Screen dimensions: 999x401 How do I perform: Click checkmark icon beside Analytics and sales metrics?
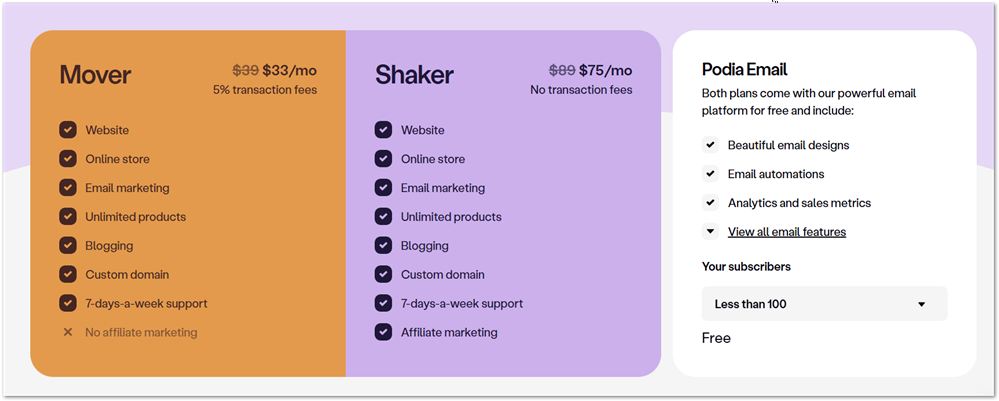[711, 203]
